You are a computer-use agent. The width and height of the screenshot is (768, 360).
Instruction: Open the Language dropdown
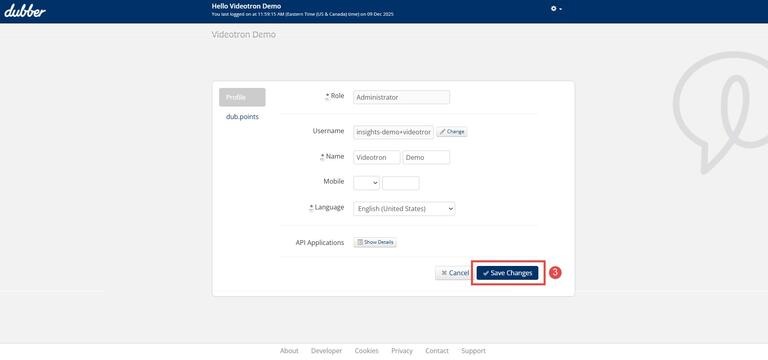pyautogui.click(x=404, y=209)
